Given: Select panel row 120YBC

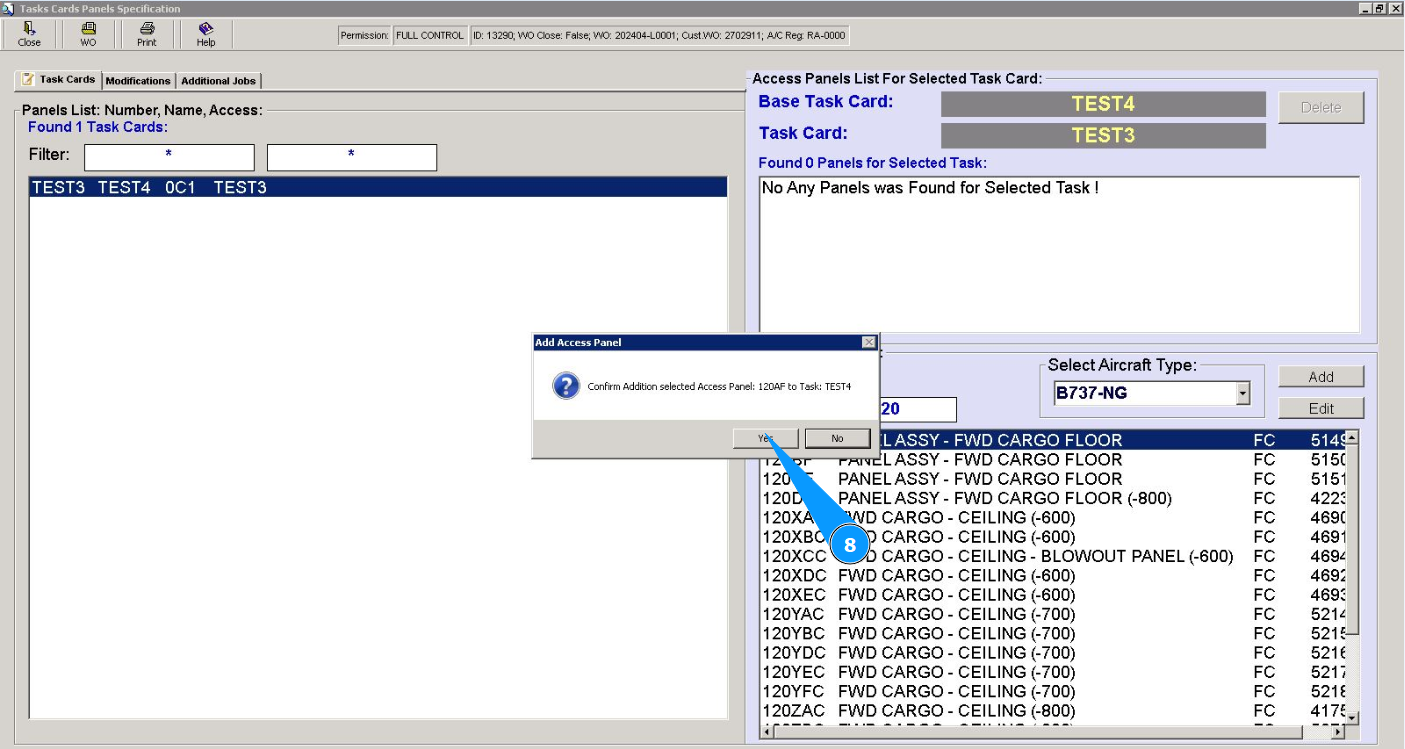Looking at the screenshot, I should tap(1052, 633).
